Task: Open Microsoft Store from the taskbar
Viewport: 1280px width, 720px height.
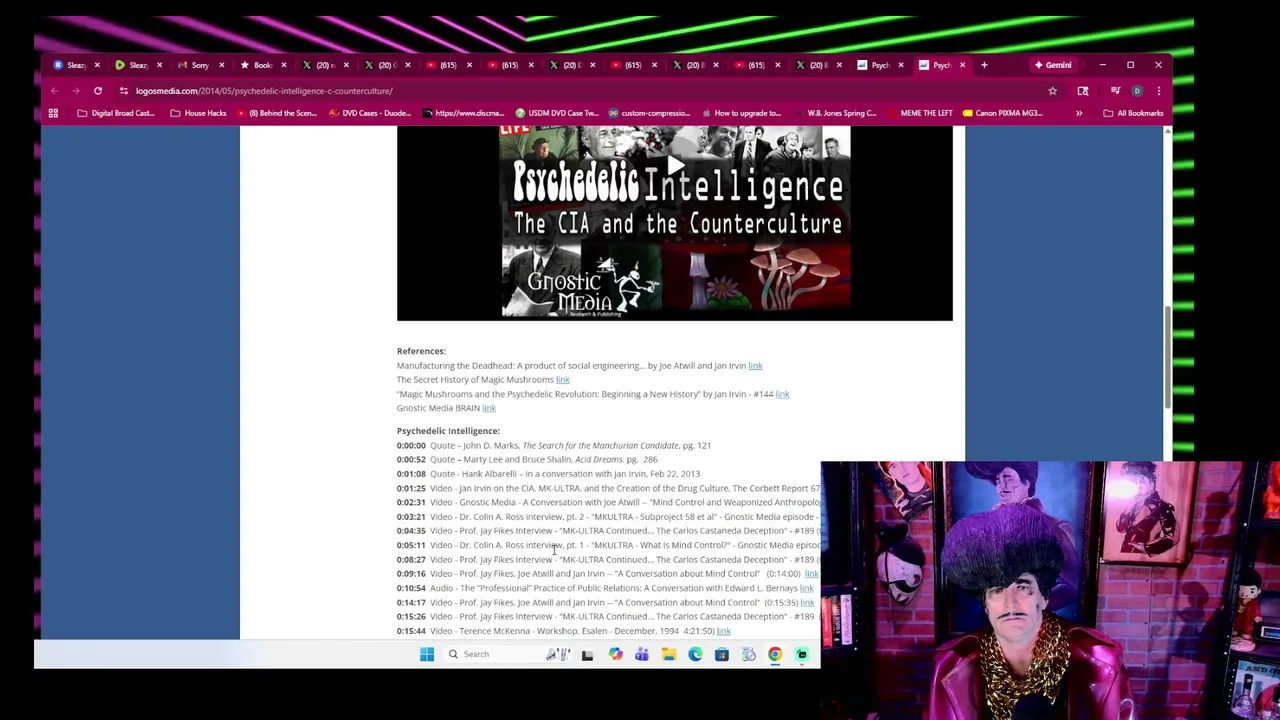Action: click(x=721, y=654)
